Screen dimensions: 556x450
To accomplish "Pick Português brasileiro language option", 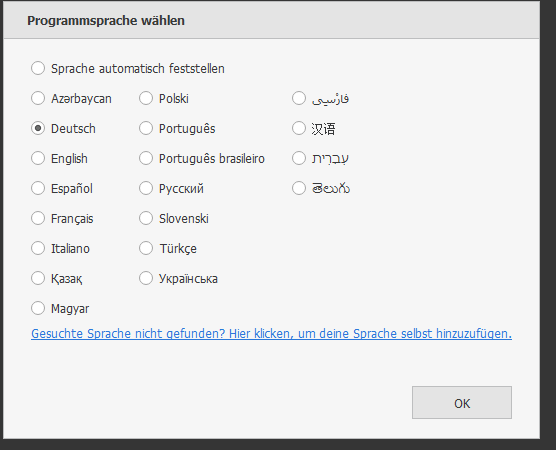I will [146, 158].
